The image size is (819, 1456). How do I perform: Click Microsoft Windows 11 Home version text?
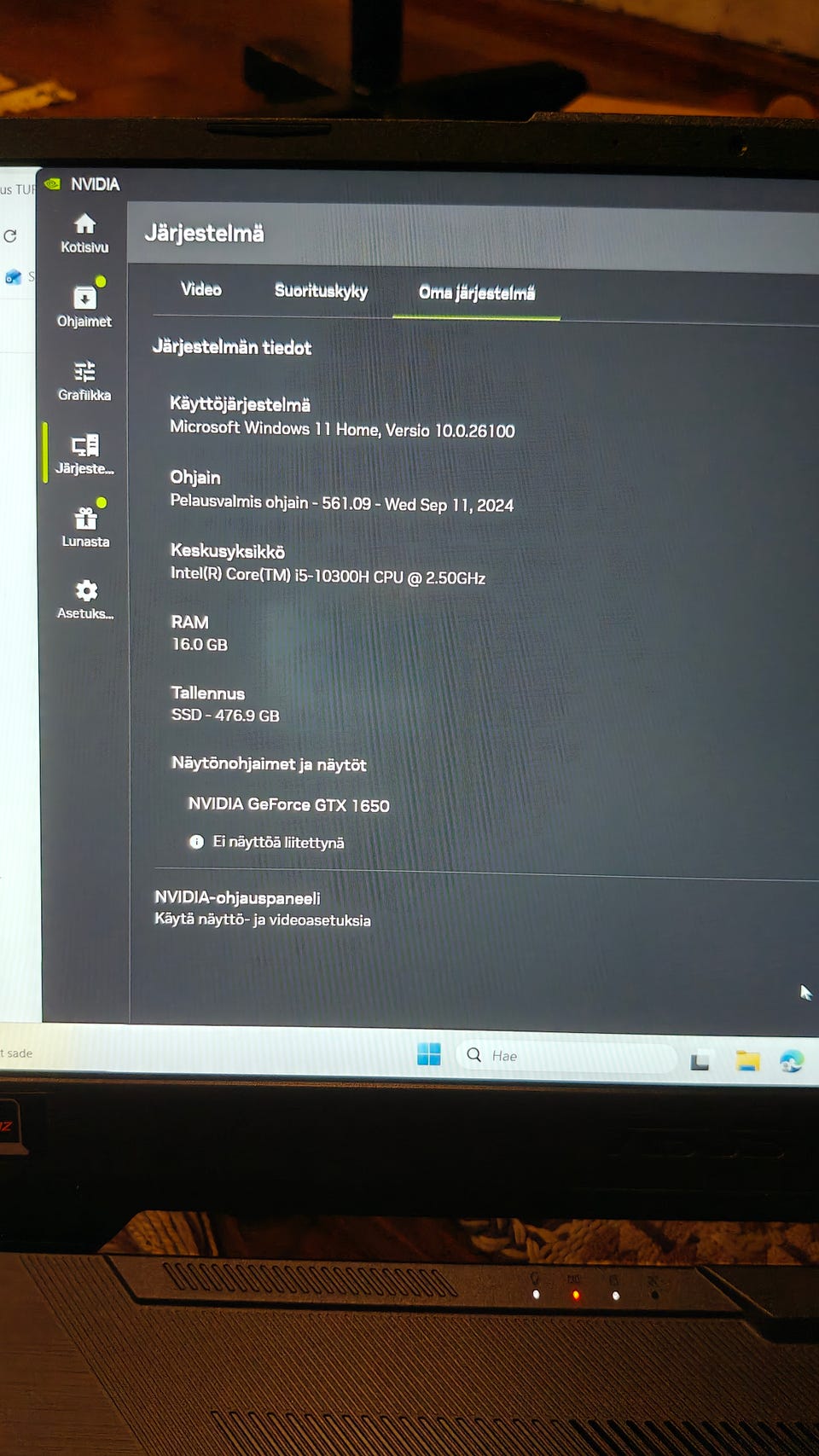[342, 429]
